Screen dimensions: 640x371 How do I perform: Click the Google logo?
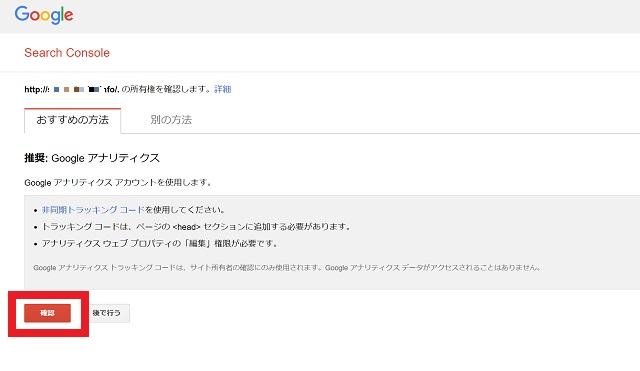pos(44,15)
